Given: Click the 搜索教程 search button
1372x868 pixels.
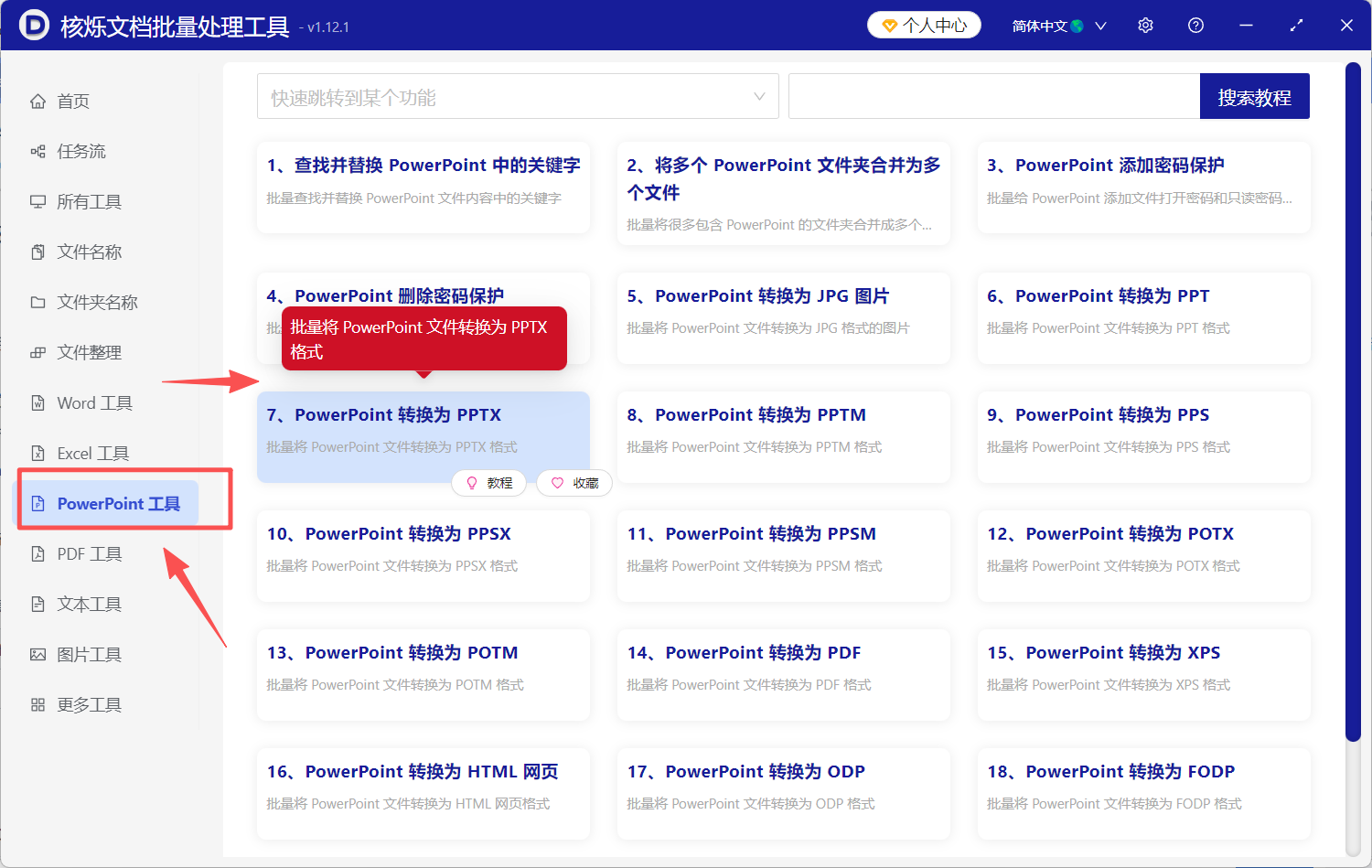Looking at the screenshot, I should (1254, 96).
